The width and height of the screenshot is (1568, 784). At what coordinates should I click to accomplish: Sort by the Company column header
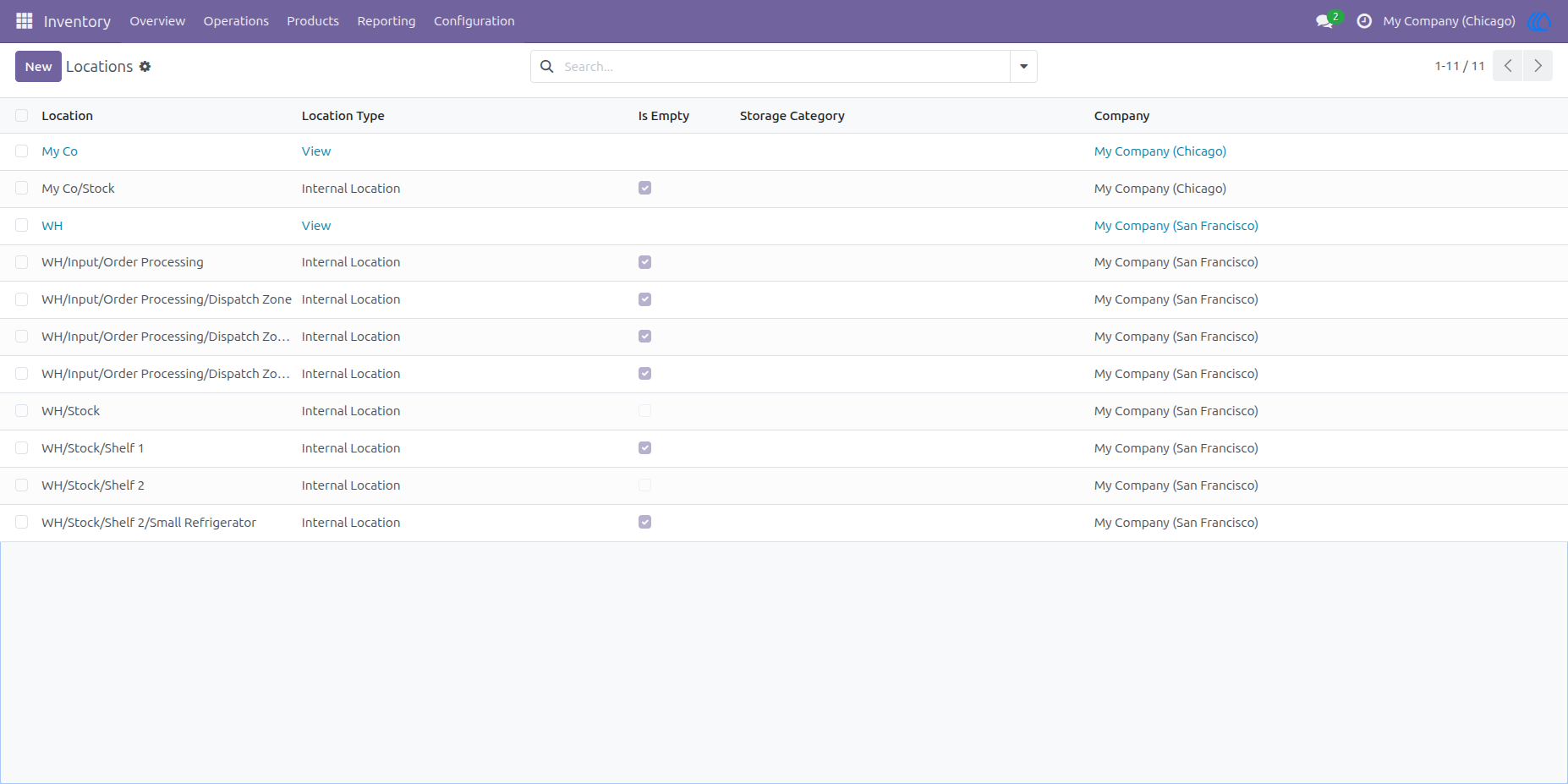(1122, 116)
